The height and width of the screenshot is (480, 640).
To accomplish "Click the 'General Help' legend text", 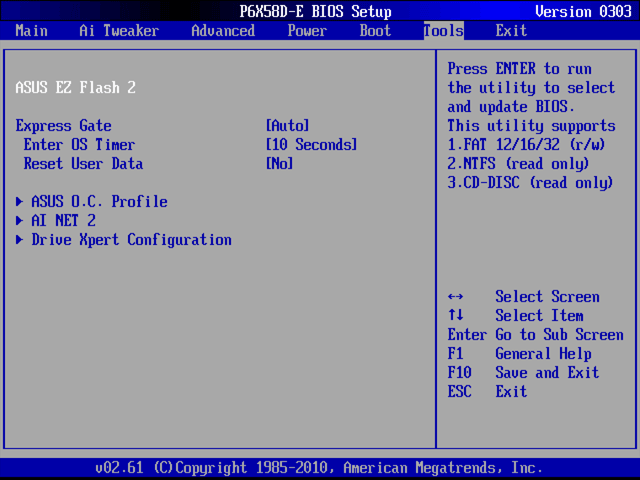I will [543, 354].
